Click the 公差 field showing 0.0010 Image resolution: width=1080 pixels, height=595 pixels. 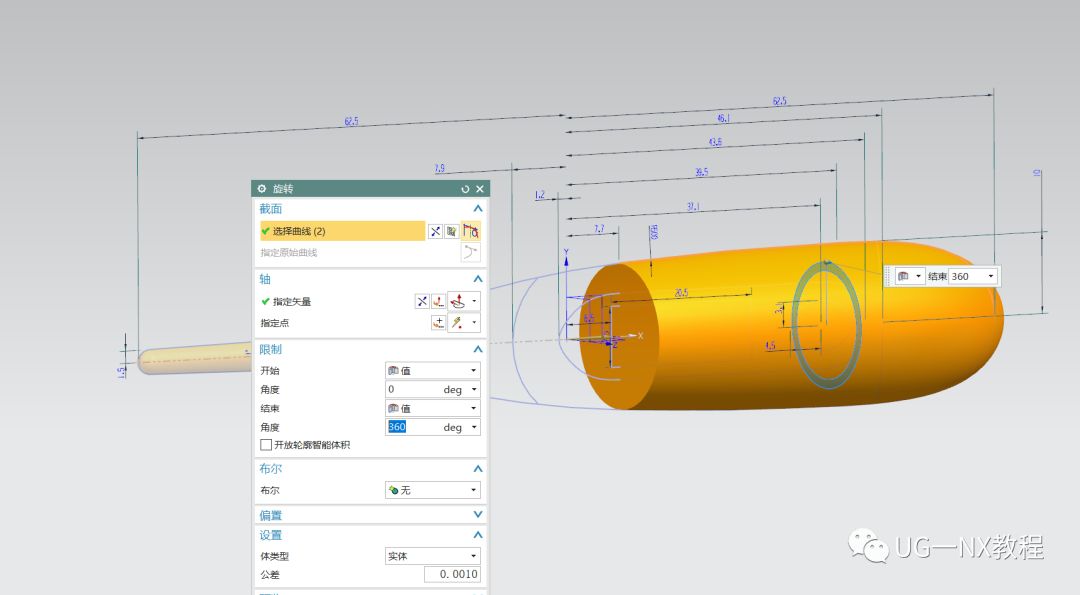452,574
